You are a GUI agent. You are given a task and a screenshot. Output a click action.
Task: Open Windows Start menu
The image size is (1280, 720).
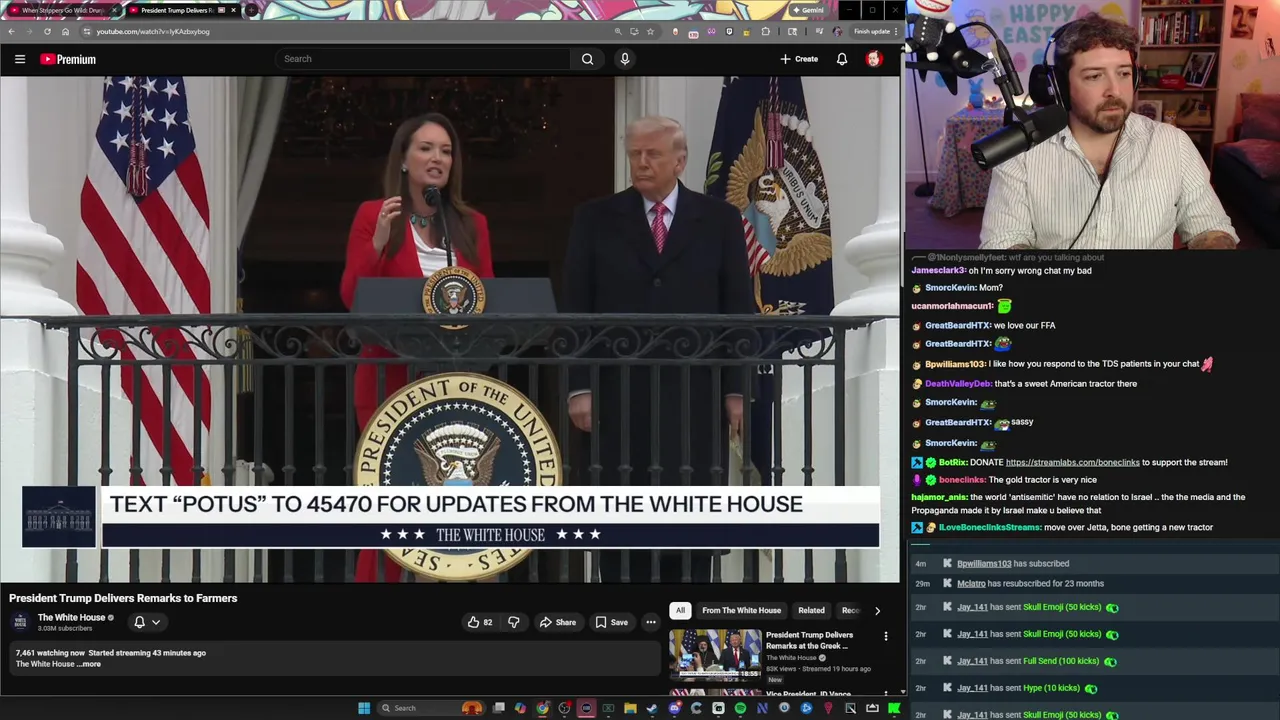click(365, 708)
